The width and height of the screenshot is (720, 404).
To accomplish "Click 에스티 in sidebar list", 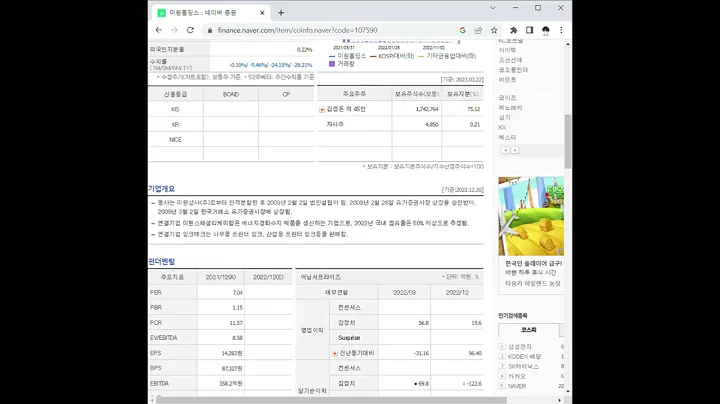I will (x=507, y=137).
